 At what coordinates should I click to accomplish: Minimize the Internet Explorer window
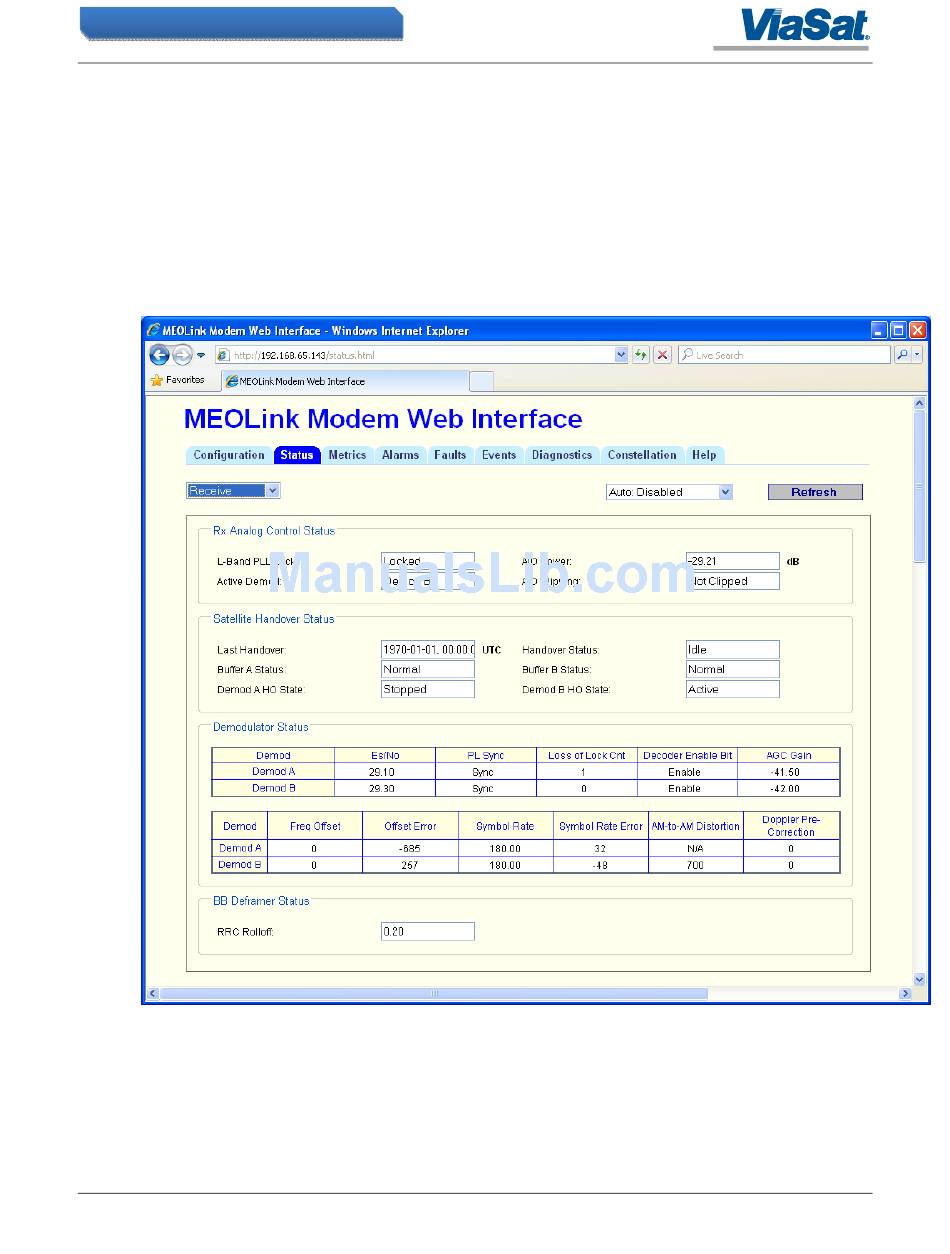(879, 330)
